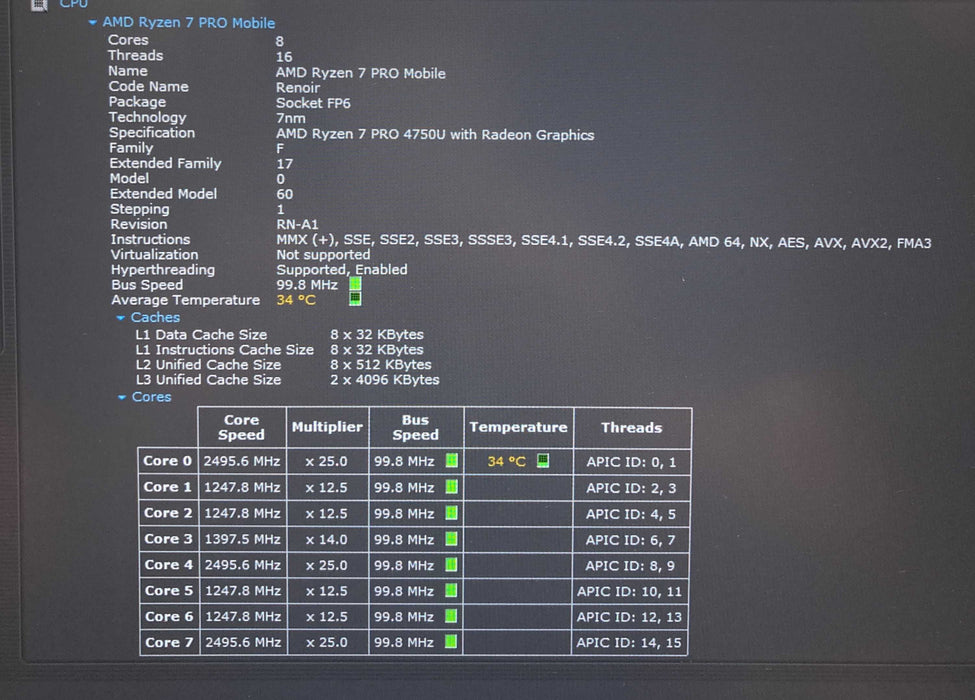The image size is (975, 700).
Task: Click Core 0 temperature green indicator icon
Action: (x=543, y=461)
